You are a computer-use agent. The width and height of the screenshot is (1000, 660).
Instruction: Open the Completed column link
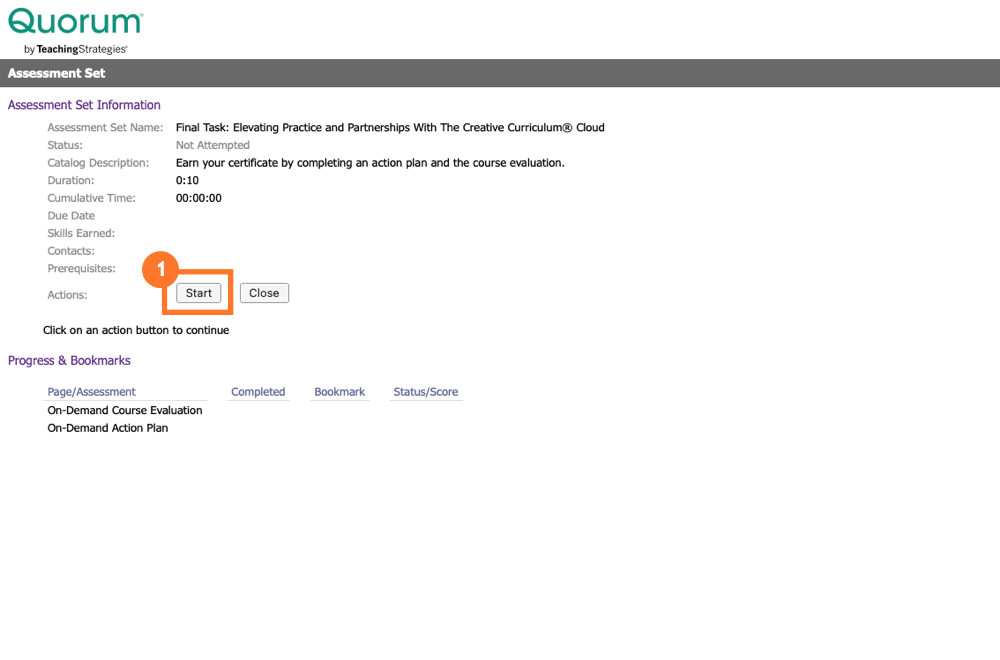coord(258,391)
